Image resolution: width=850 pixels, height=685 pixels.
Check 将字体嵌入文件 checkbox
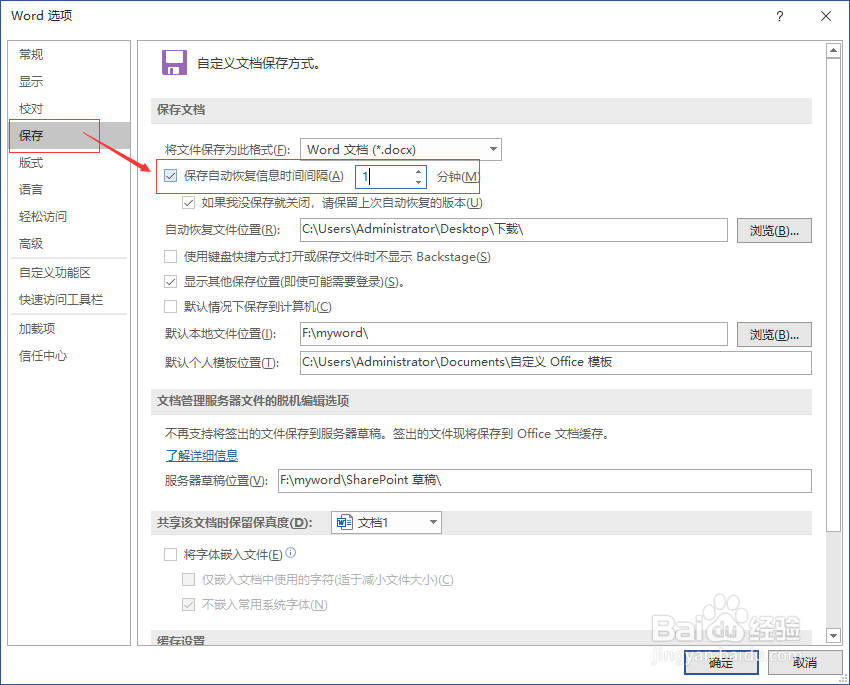coord(171,554)
